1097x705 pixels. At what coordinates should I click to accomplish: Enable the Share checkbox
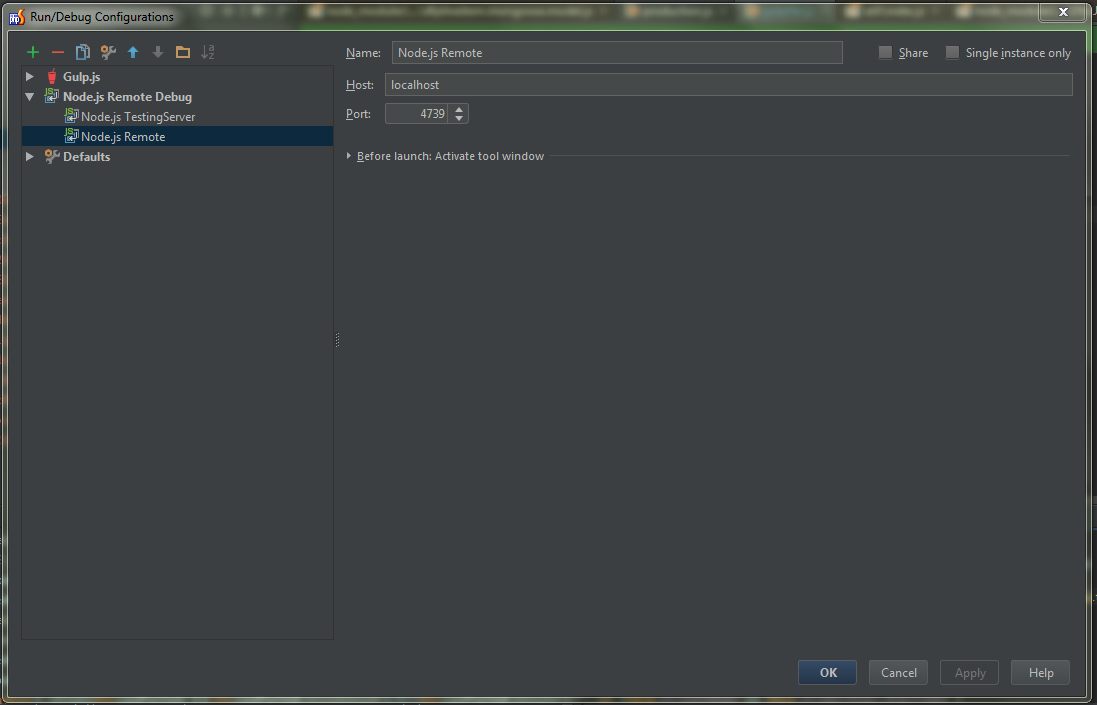[x=885, y=52]
